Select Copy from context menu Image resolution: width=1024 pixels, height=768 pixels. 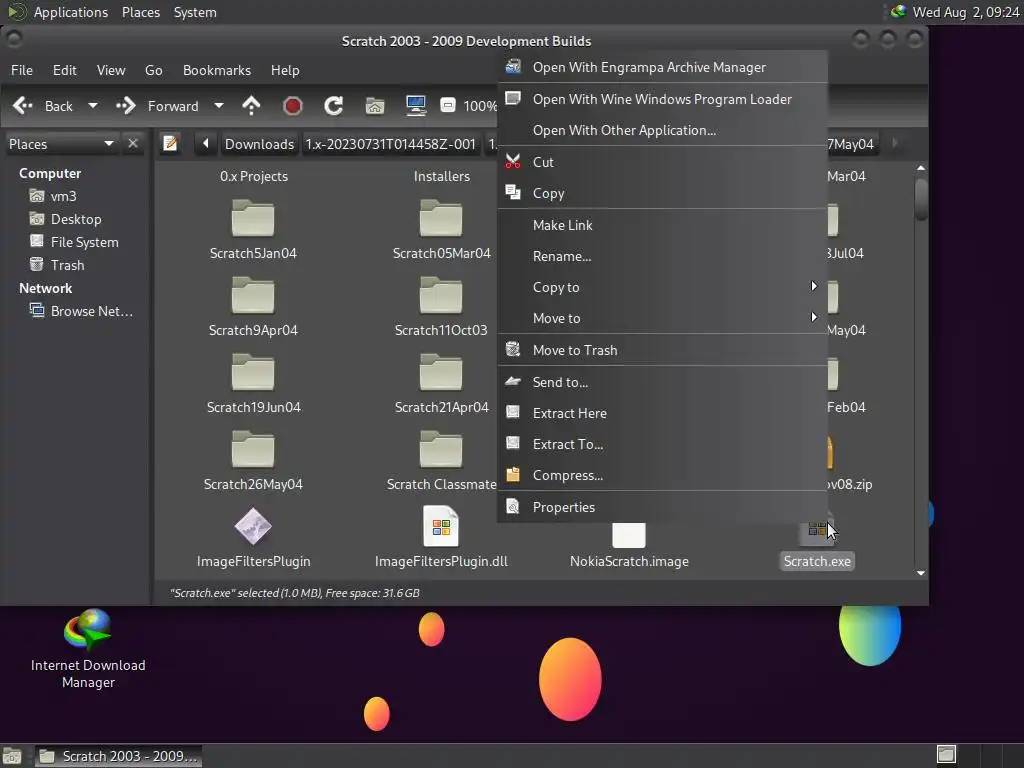[x=662, y=193]
